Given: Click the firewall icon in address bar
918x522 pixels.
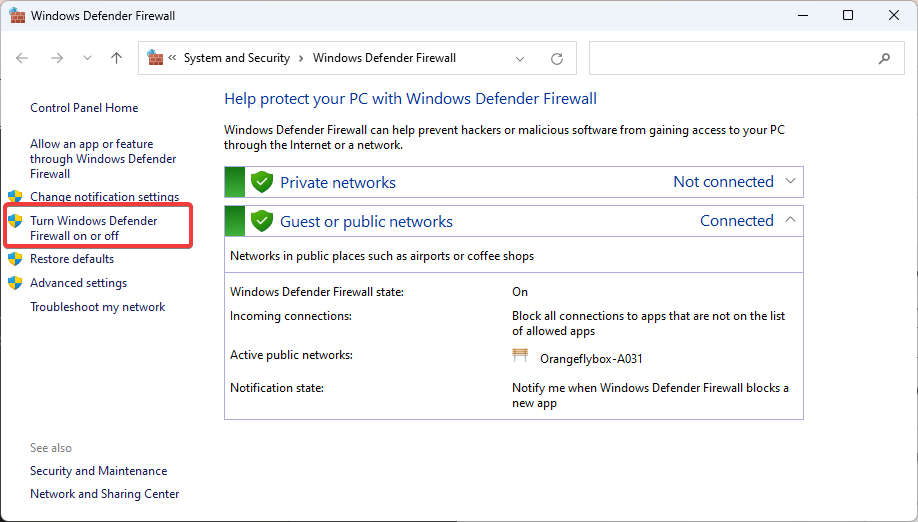Looking at the screenshot, I should (155, 58).
